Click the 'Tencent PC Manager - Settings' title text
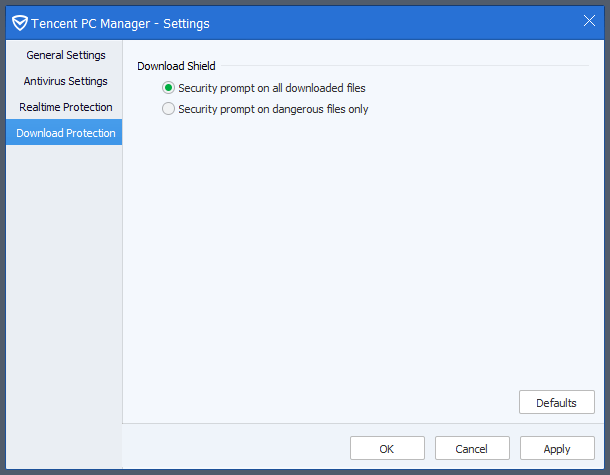This screenshot has height=475, width=610. [x=120, y=22]
